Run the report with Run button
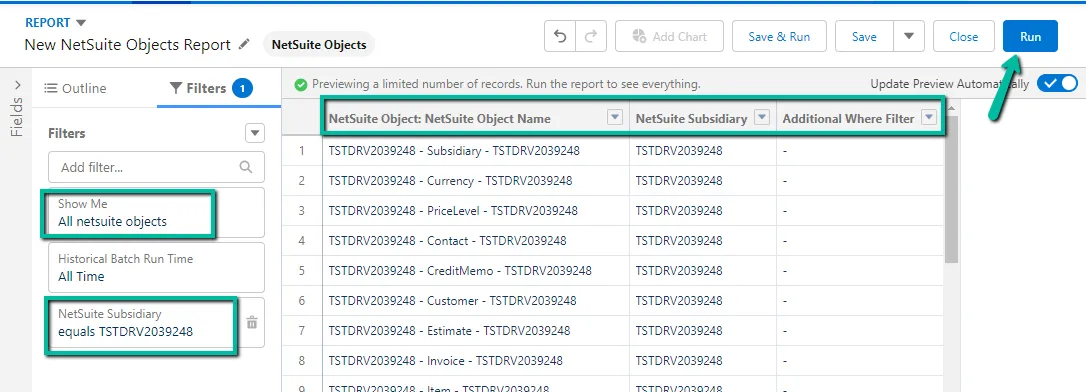Viewport: 1086px width, 392px height. click(1030, 36)
